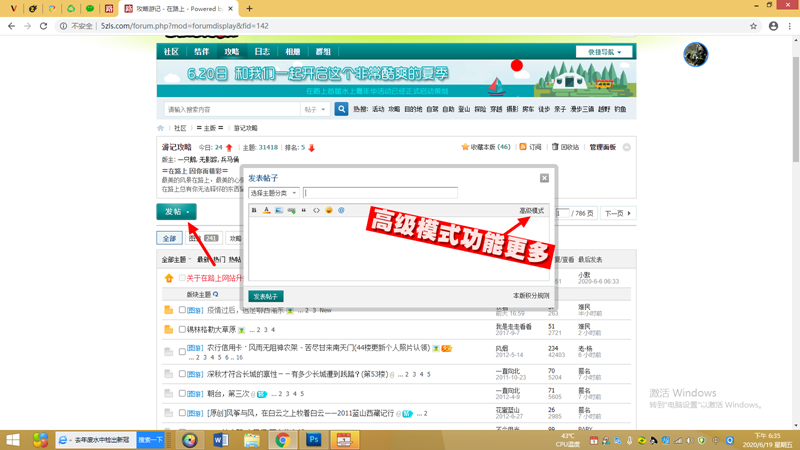Click inside the post body text area
The image size is (800, 450).
point(398,248)
